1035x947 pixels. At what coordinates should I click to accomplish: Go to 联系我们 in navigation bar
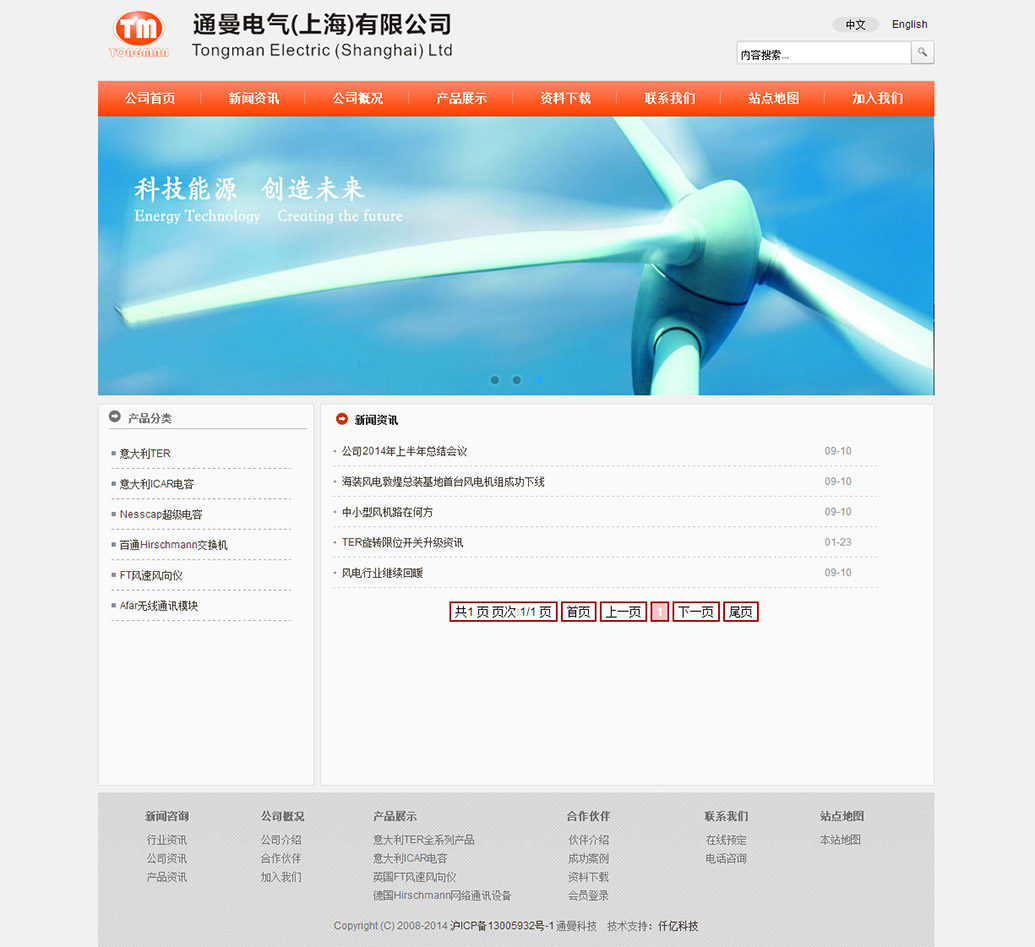tap(669, 98)
